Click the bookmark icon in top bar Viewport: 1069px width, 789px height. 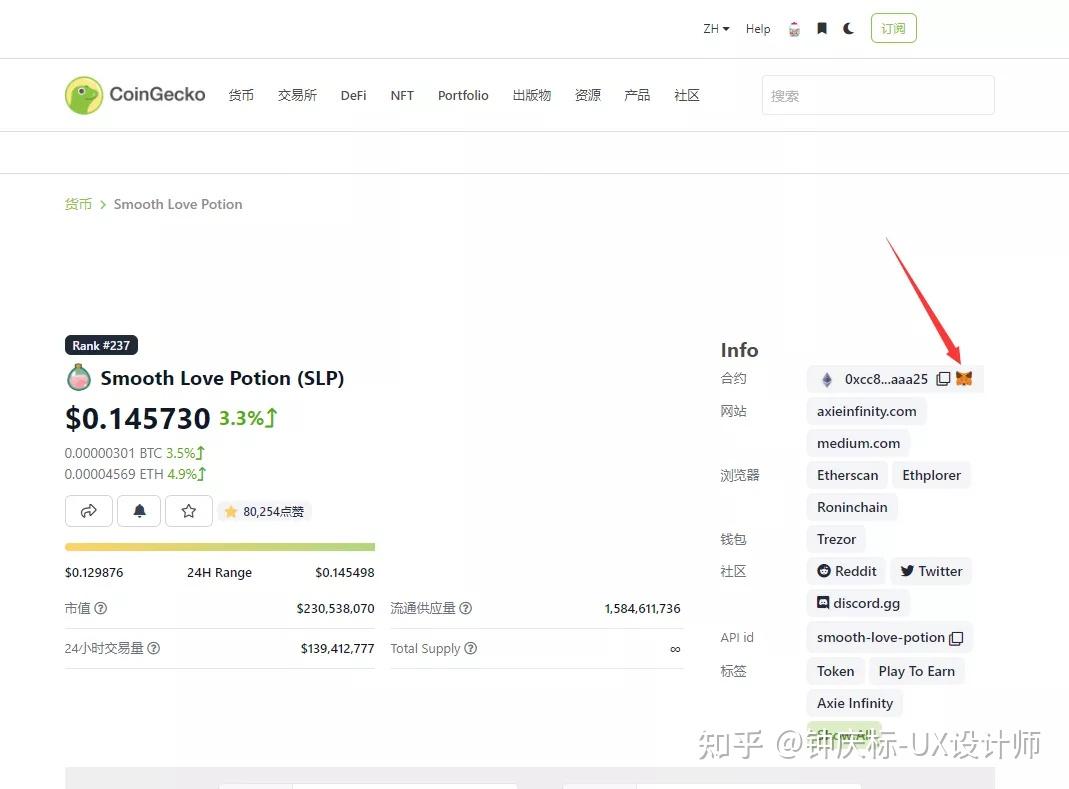click(x=822, y=29)
